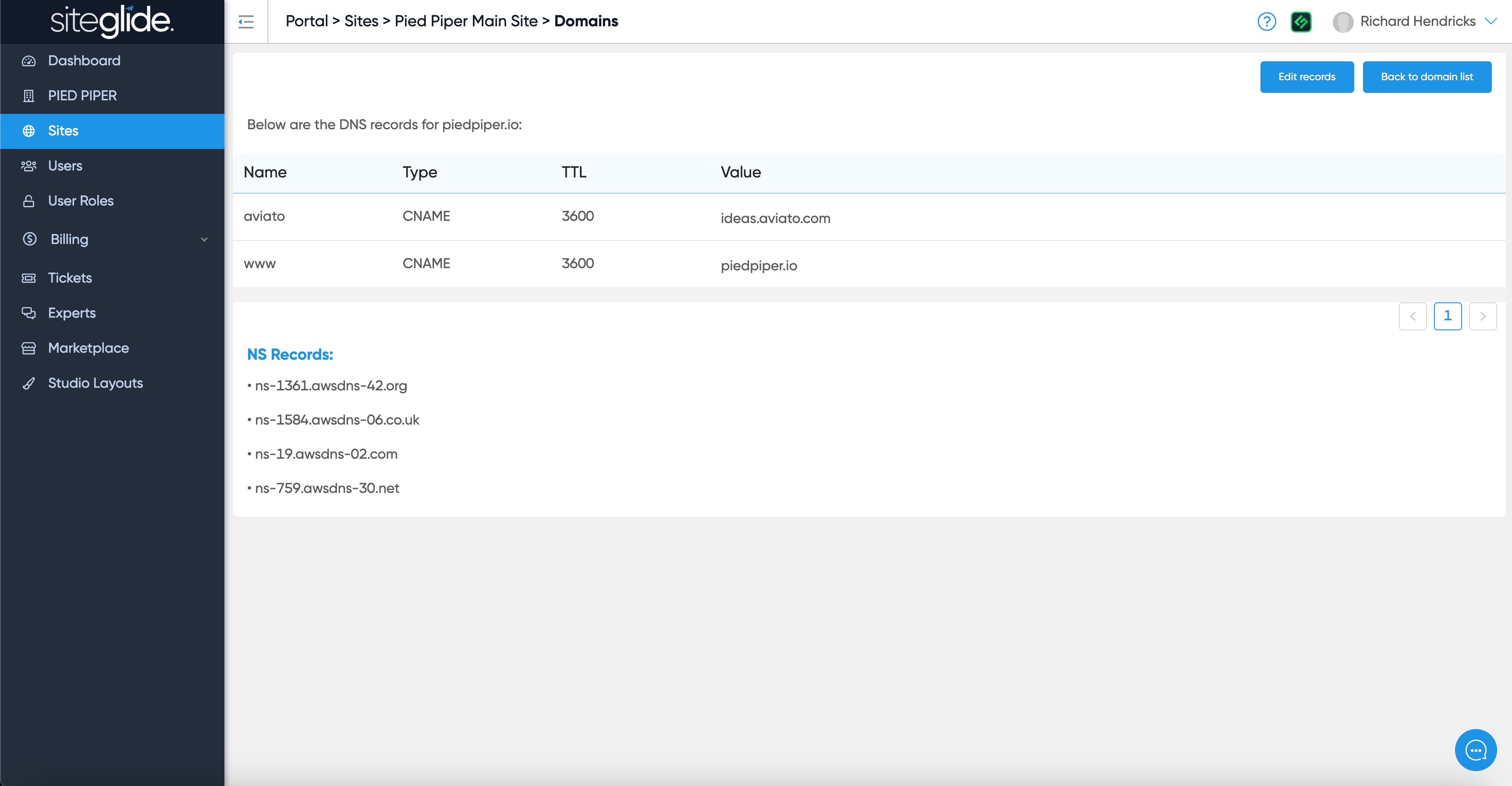Click the DNS records description text
The width and height of the screenshot is (1512, 786).
pyautogui.click(x=384, y=125)
